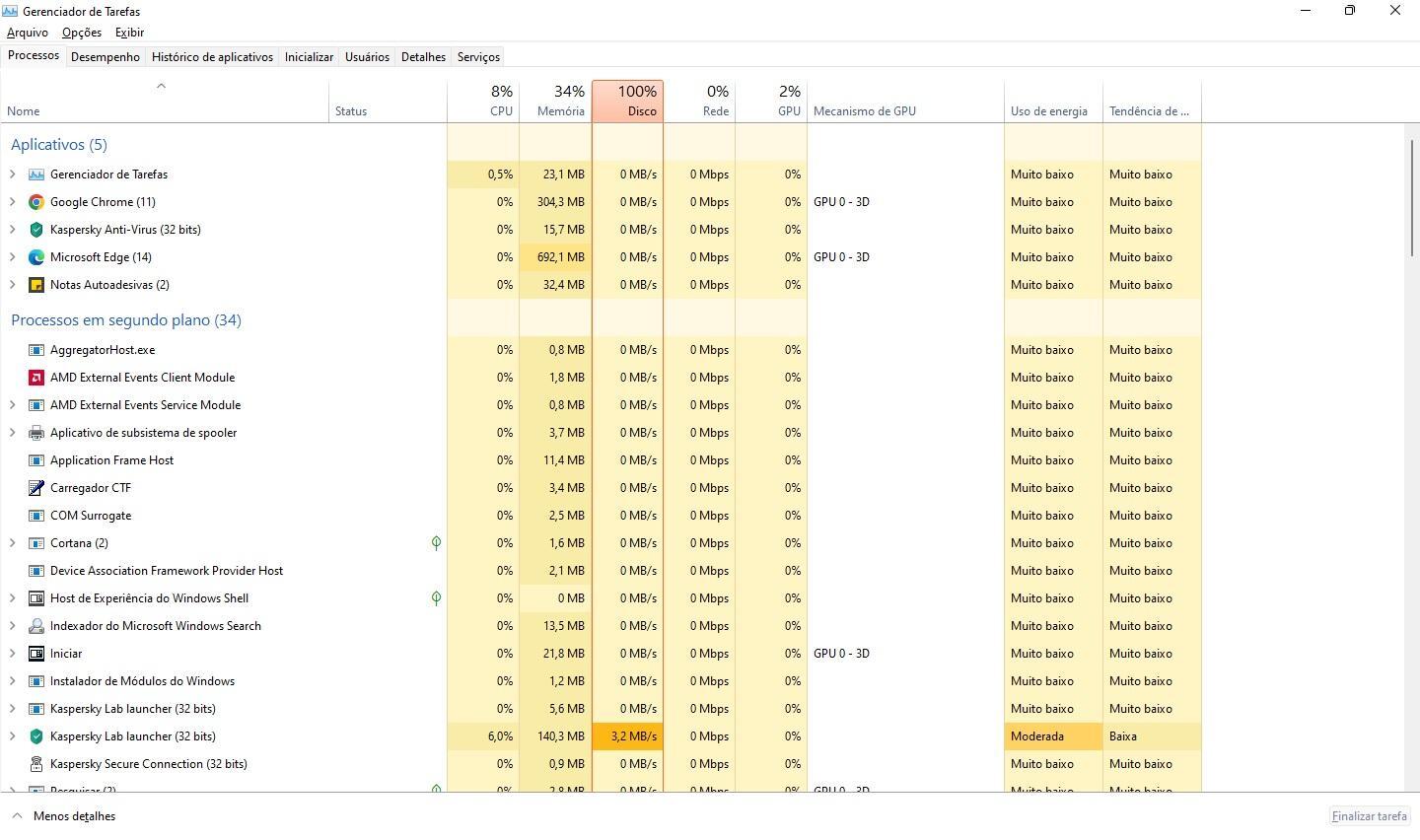Click the AggregatorHost.exe process icon

(36, 350)
